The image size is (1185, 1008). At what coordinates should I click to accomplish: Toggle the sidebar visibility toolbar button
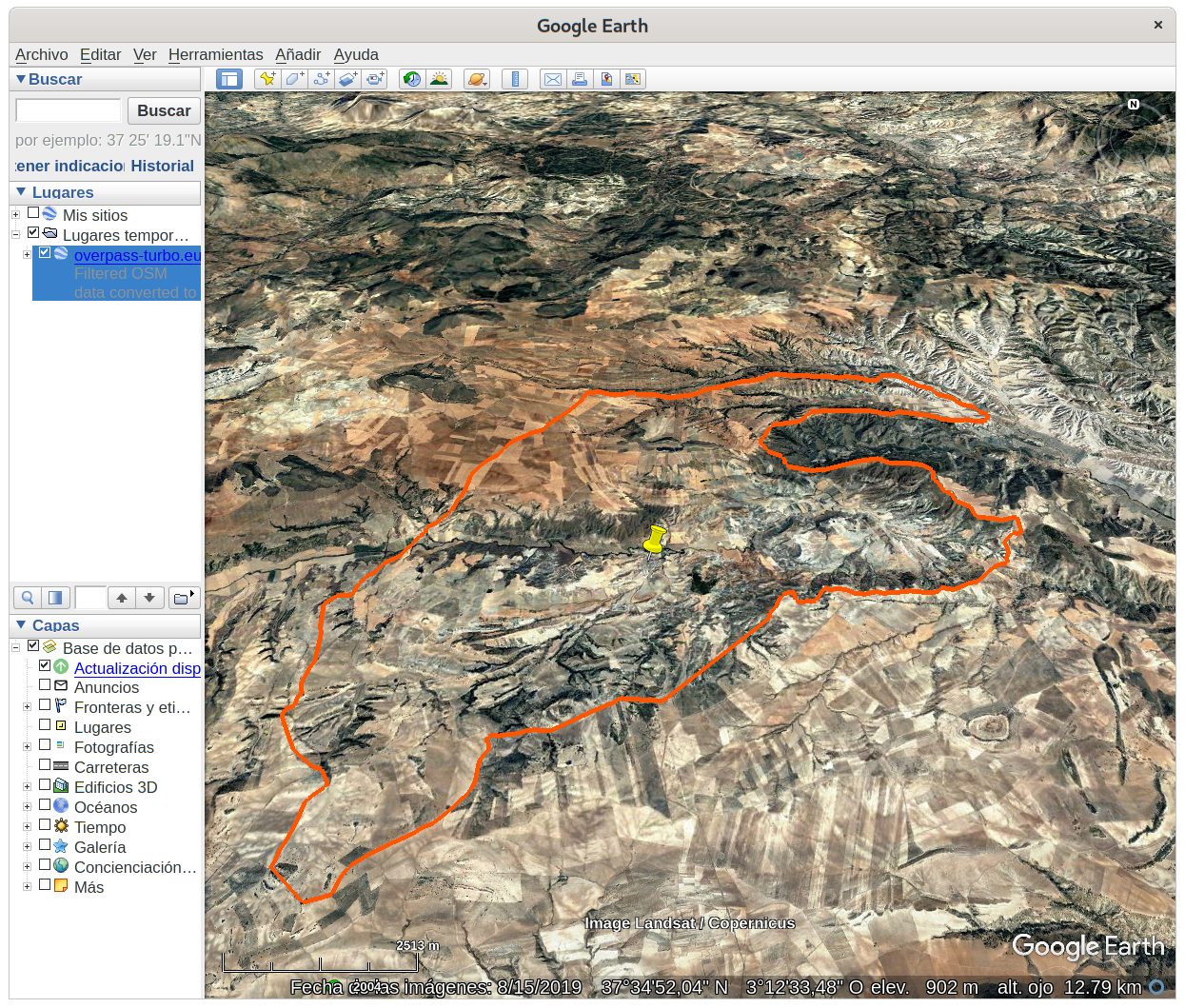click(x=229, y=79)
